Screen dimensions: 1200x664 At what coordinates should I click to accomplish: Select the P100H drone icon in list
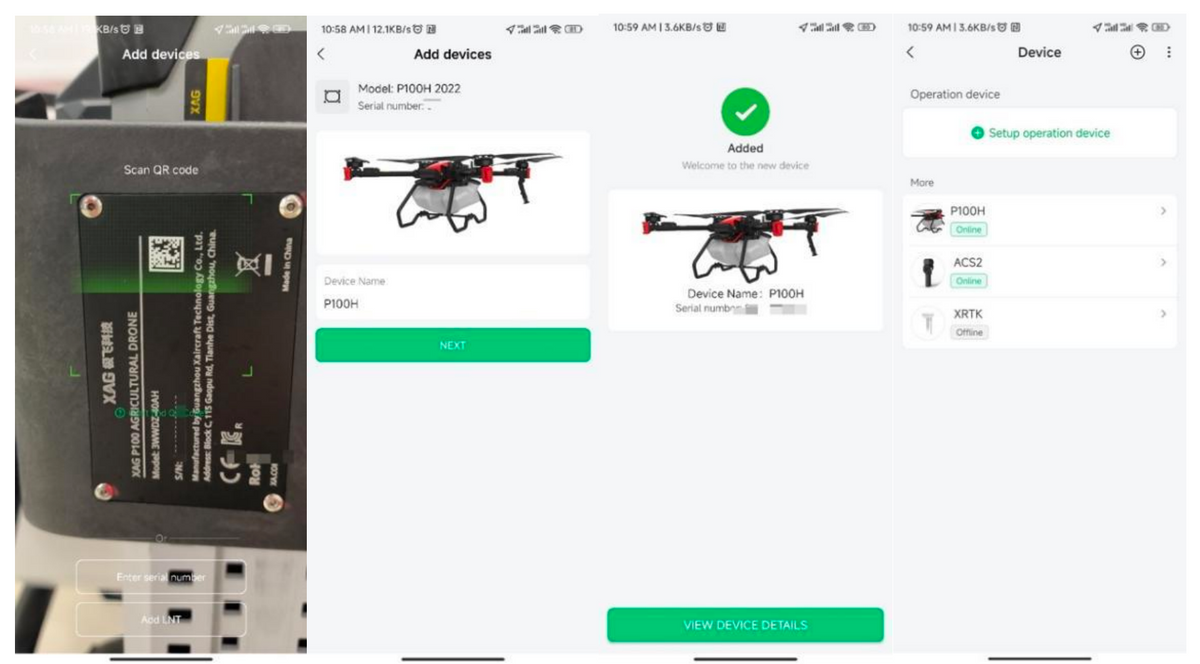point(928,220)
